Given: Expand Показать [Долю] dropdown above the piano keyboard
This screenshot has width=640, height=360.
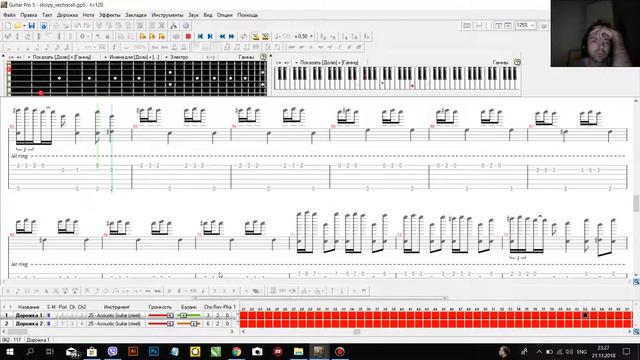Looking at the screenshot, I should [x=327, y=62].
